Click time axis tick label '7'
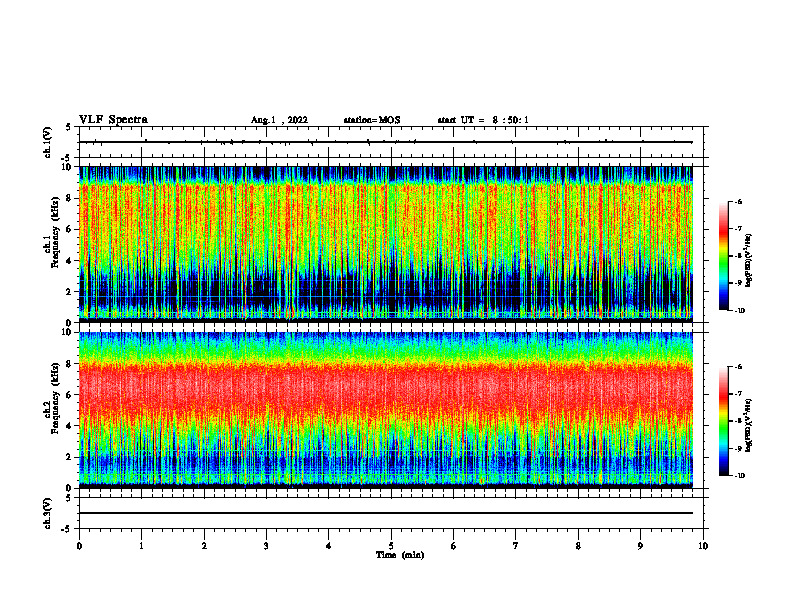The width and height of the screenshot is (792, 612). [516, 546]
